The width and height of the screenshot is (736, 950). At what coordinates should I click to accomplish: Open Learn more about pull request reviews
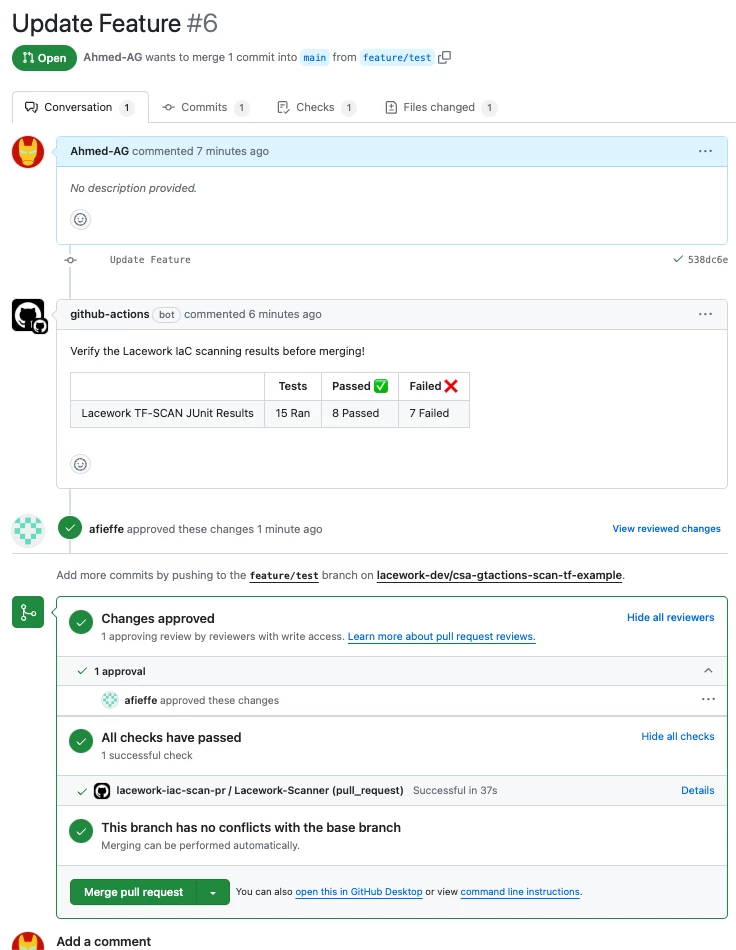pos(442,636)
